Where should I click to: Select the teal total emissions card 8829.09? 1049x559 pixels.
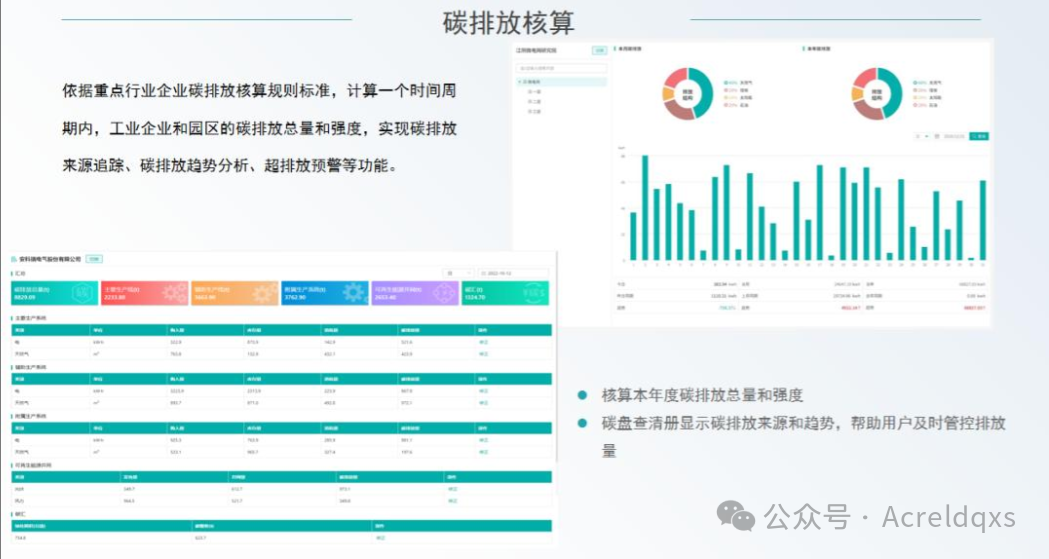[55, 293]
